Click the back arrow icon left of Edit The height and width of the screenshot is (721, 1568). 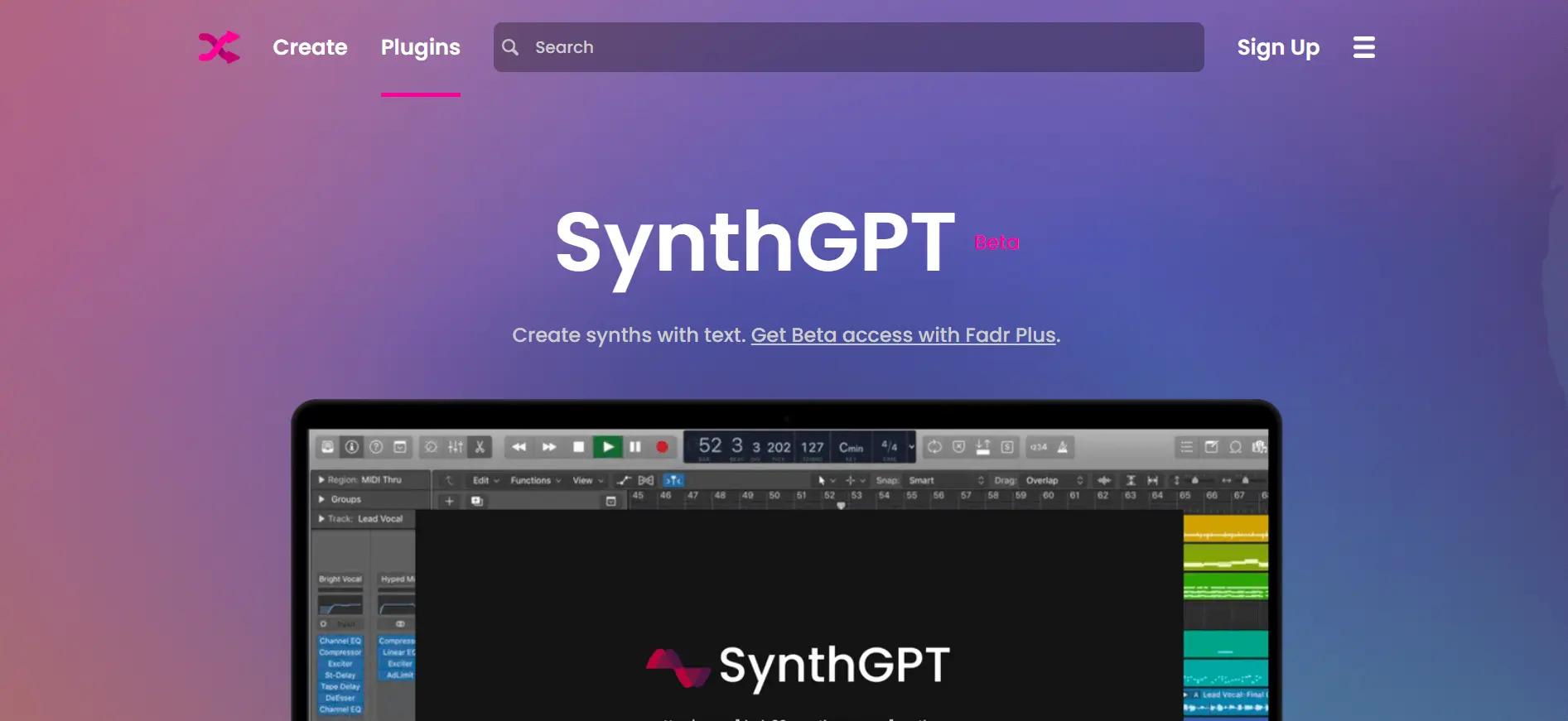point(450,480)
